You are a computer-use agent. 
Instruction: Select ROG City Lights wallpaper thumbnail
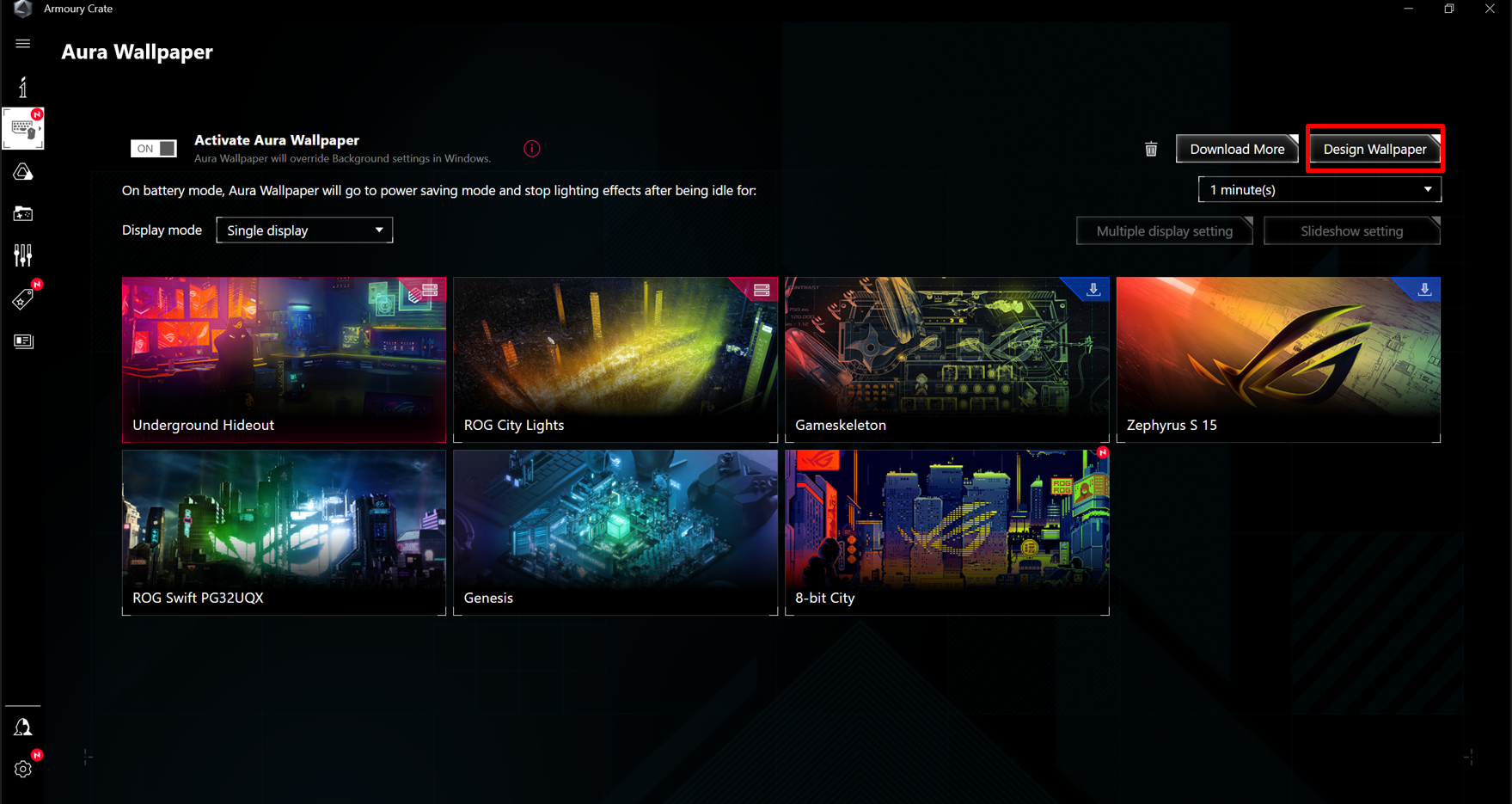615,359
